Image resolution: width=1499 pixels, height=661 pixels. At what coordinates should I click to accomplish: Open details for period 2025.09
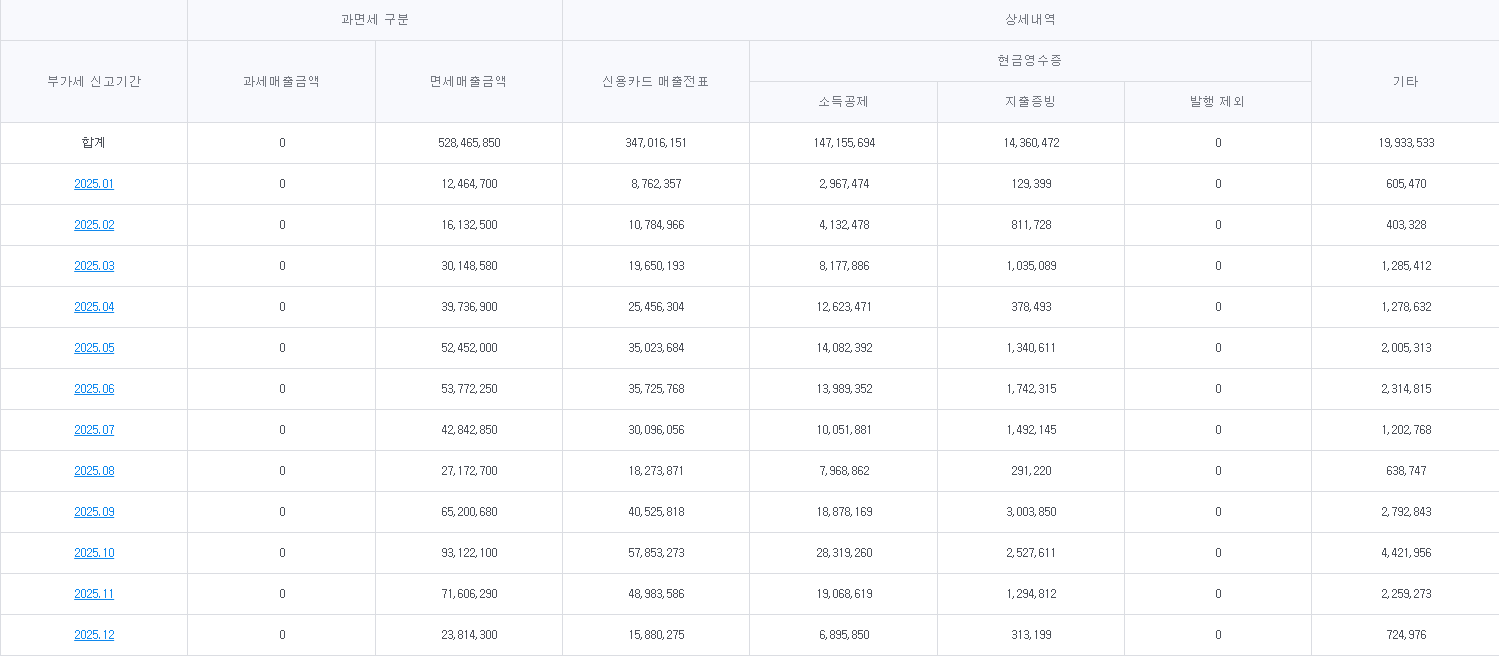coord(94,512)
